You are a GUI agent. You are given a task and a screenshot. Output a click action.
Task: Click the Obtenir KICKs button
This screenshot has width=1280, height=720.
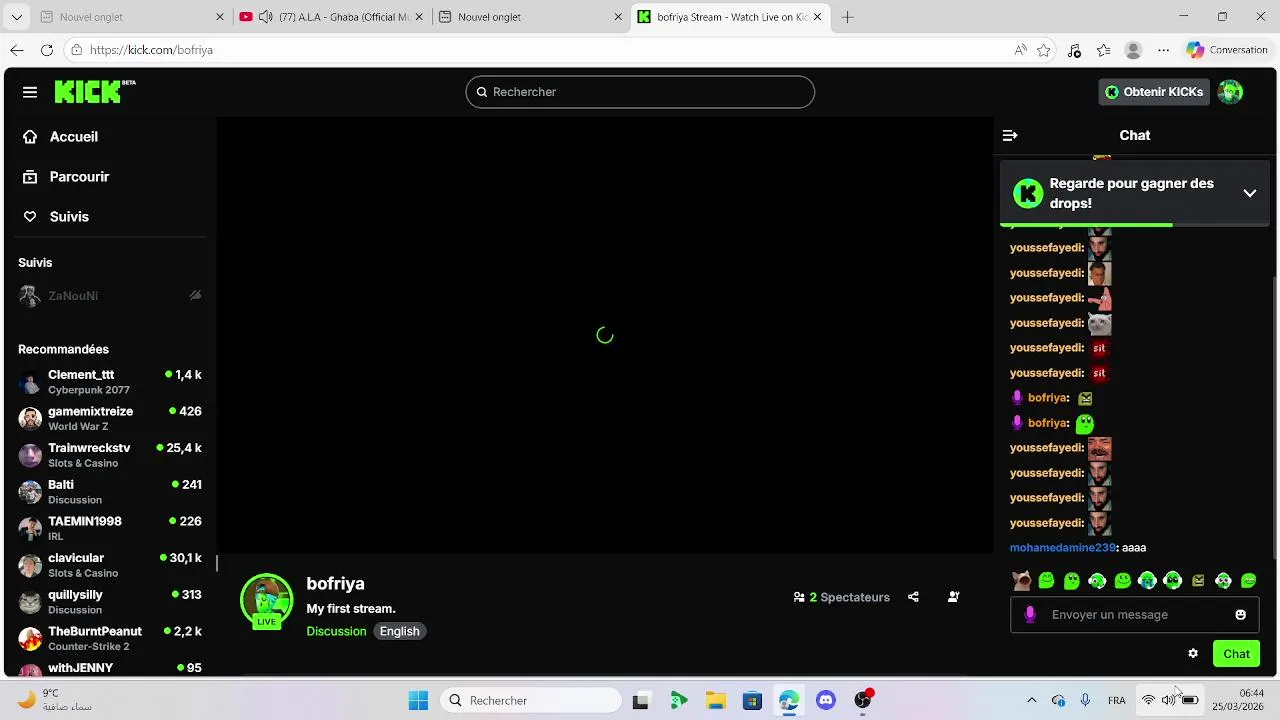point(1153,92)
